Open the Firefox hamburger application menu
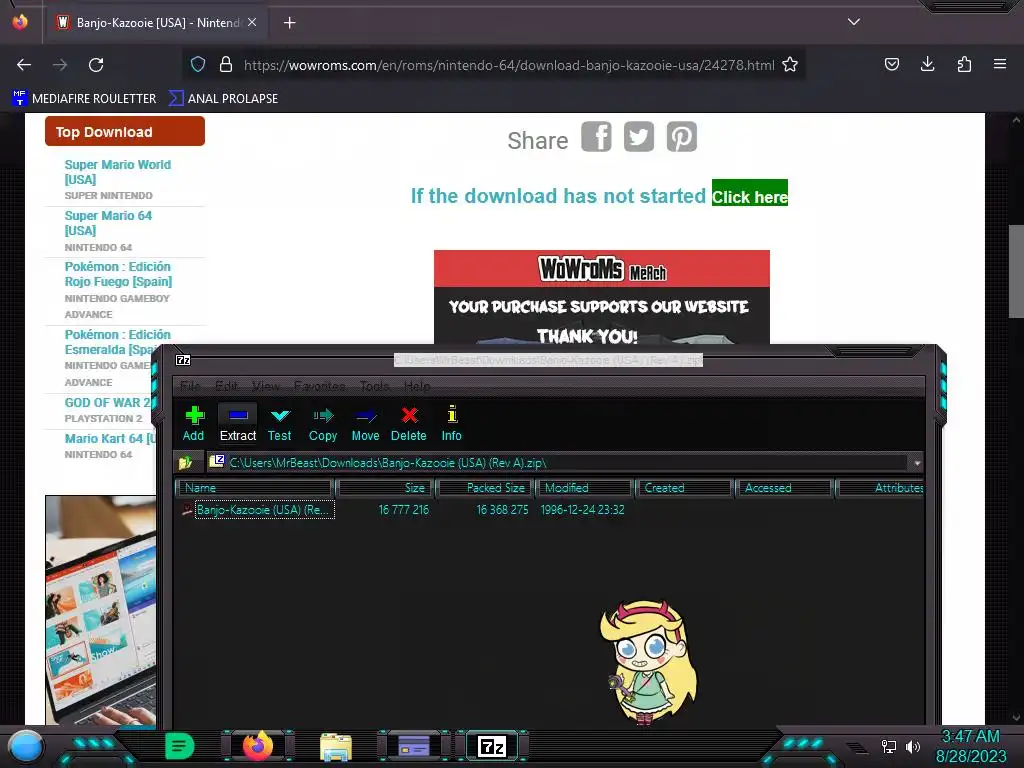The height and width of the screenshot is (768, 1024). [x=1000, y=65]
